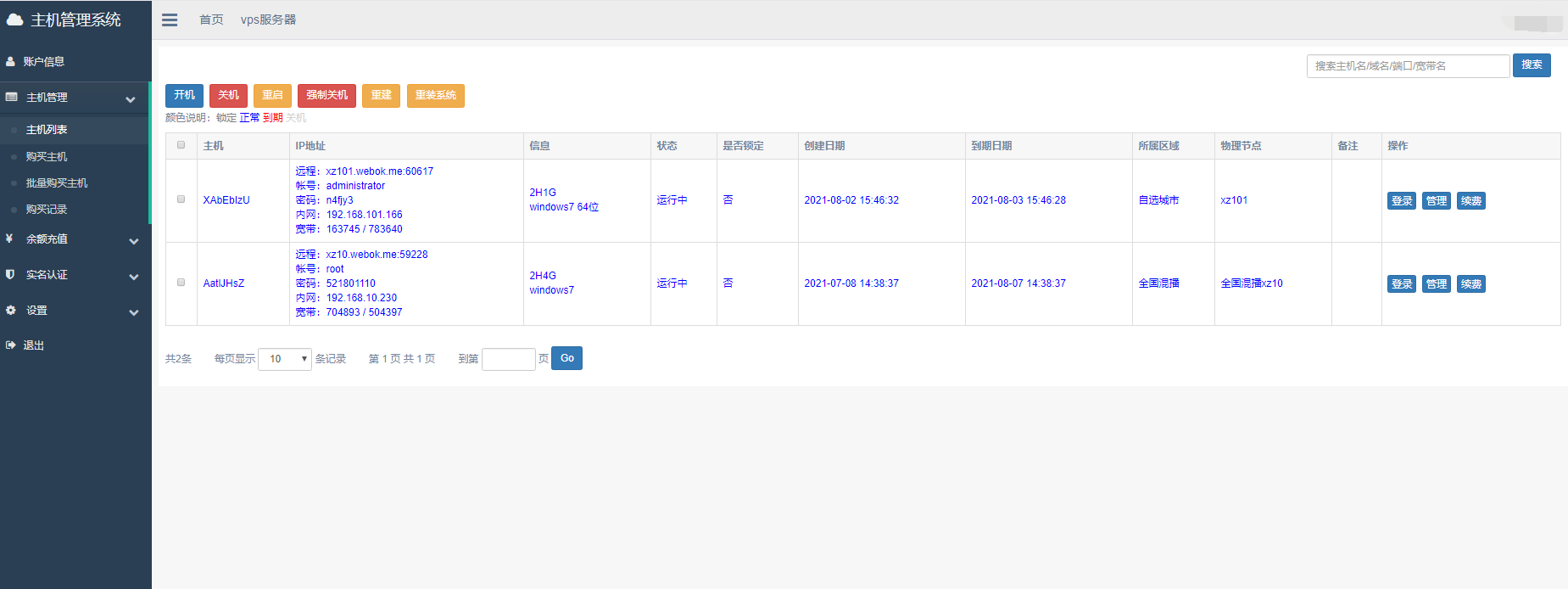Select the checkbox for host AatlJHsZ

pos(181,283)
